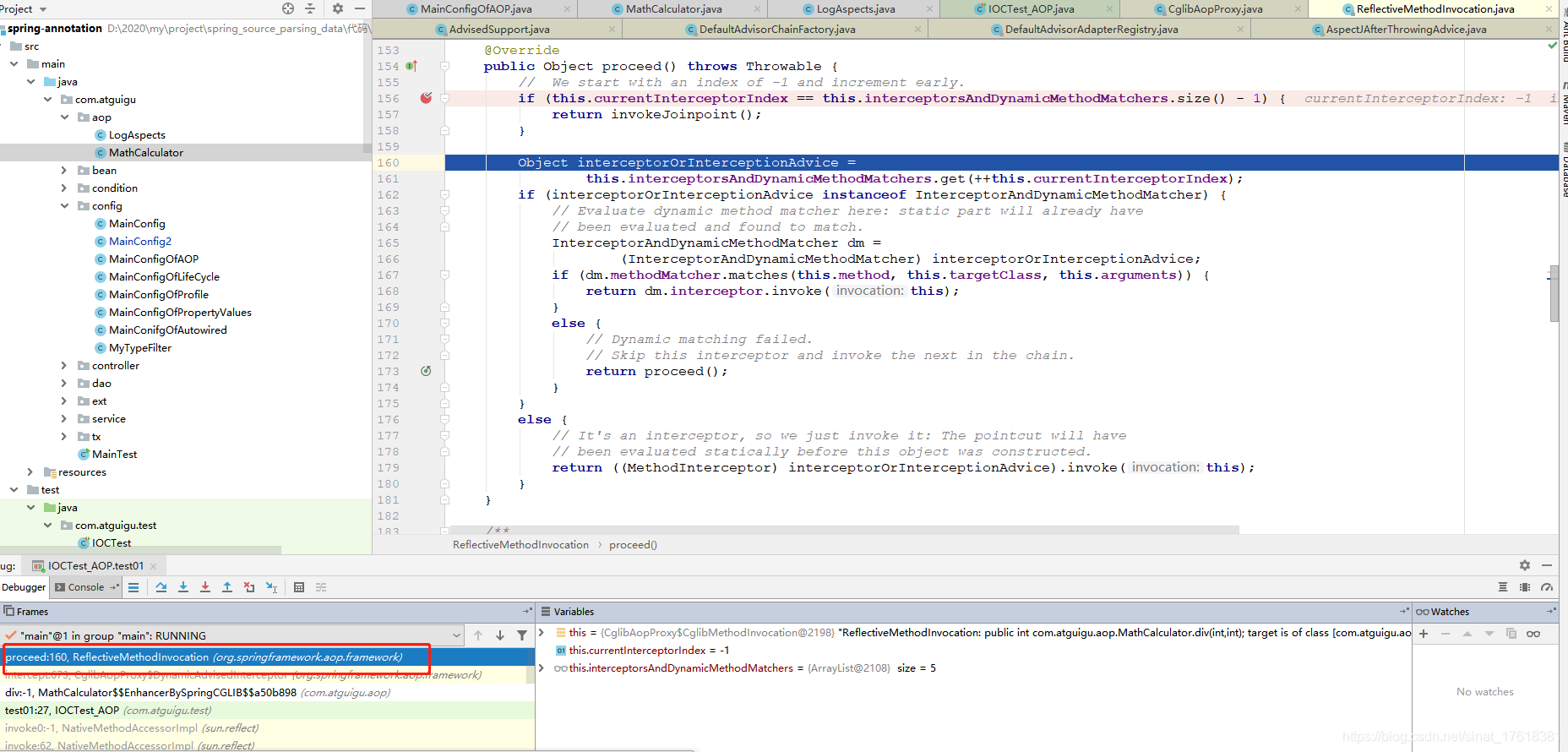
Task: Expand the bean folder
Action: point(64,171)
